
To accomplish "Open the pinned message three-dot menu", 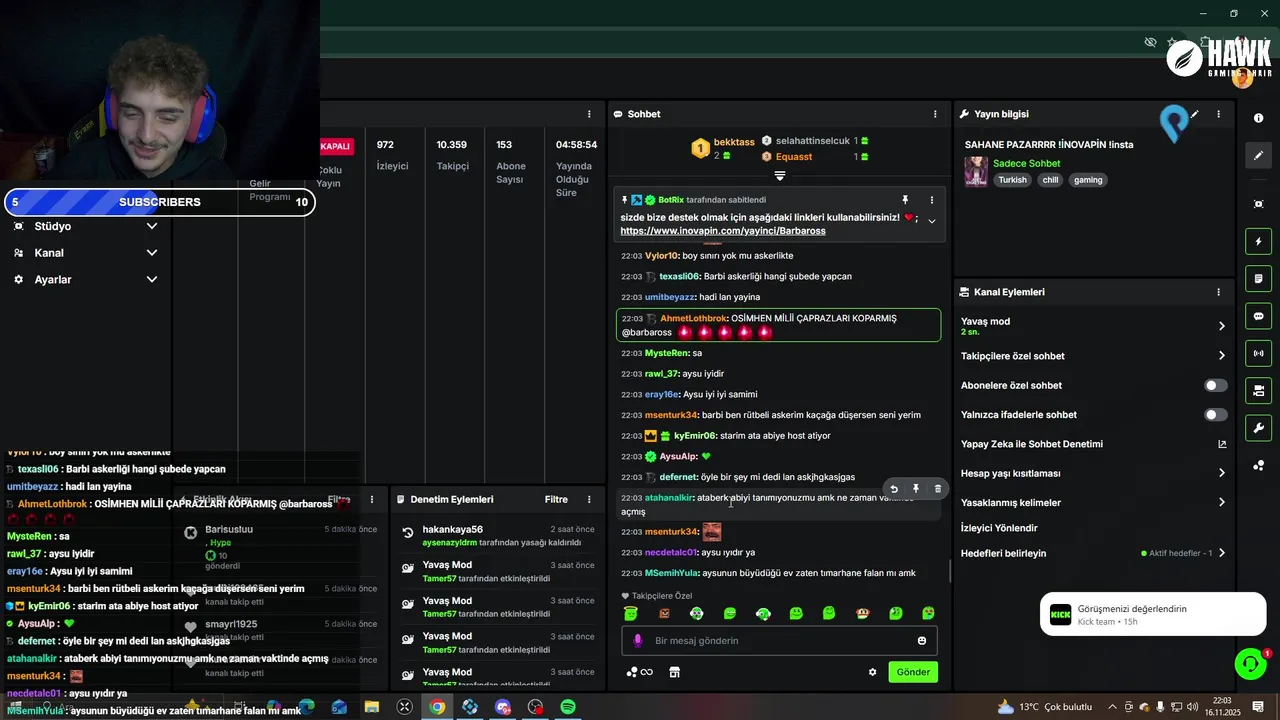I will [x=931, y=200].
